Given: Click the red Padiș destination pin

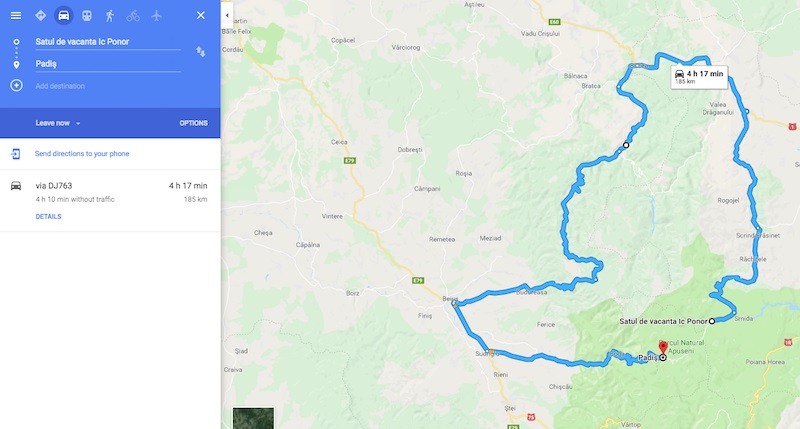Looking at the screenshot, I should click(663, 348).
